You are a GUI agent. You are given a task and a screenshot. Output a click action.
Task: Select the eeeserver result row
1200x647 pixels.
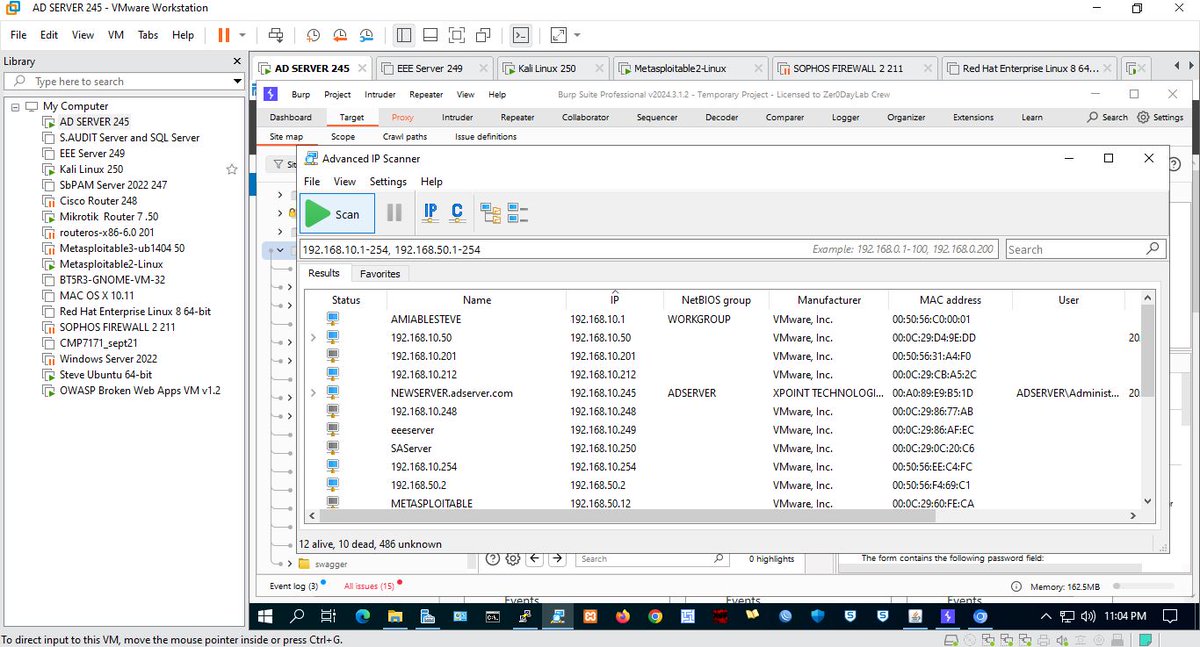(720, 430)
